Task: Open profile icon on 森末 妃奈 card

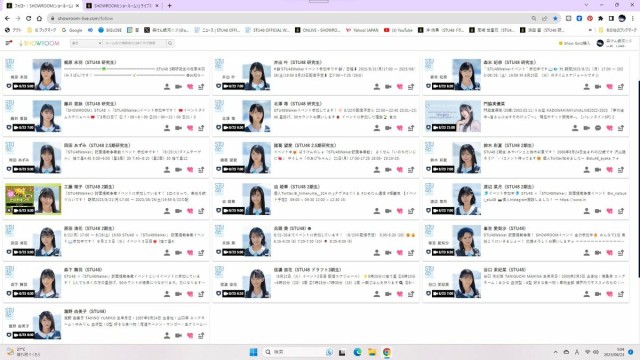Action: [x=587, y=87]
